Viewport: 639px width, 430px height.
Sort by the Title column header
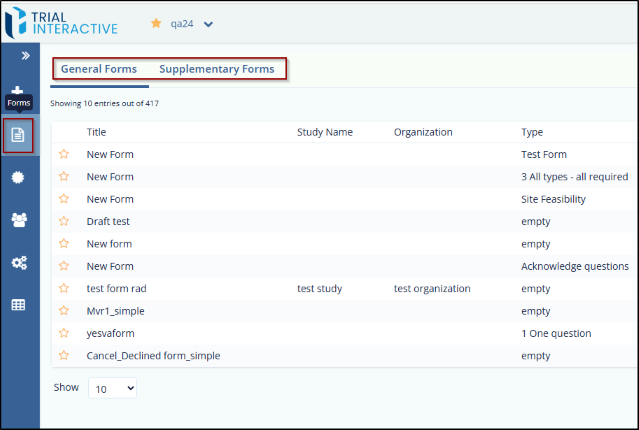96,132
